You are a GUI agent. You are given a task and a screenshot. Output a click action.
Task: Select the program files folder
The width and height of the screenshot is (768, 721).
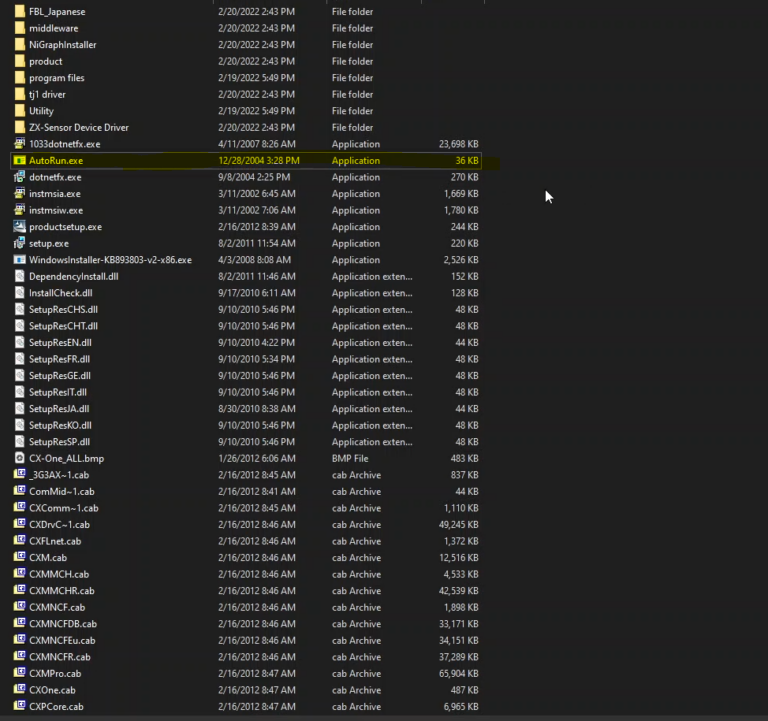point(57,78)
